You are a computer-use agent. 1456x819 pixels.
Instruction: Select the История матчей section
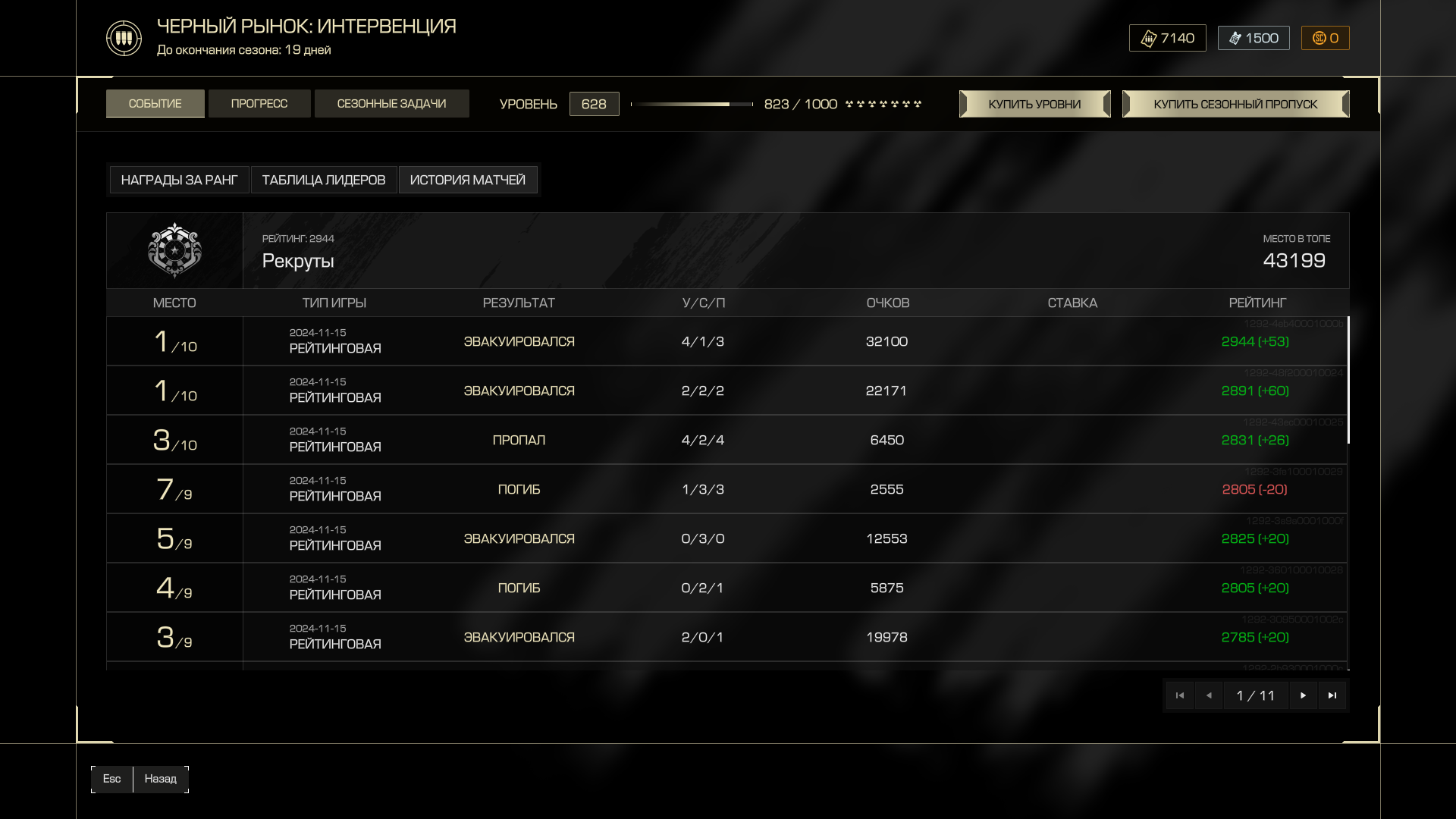pos(468,180)
